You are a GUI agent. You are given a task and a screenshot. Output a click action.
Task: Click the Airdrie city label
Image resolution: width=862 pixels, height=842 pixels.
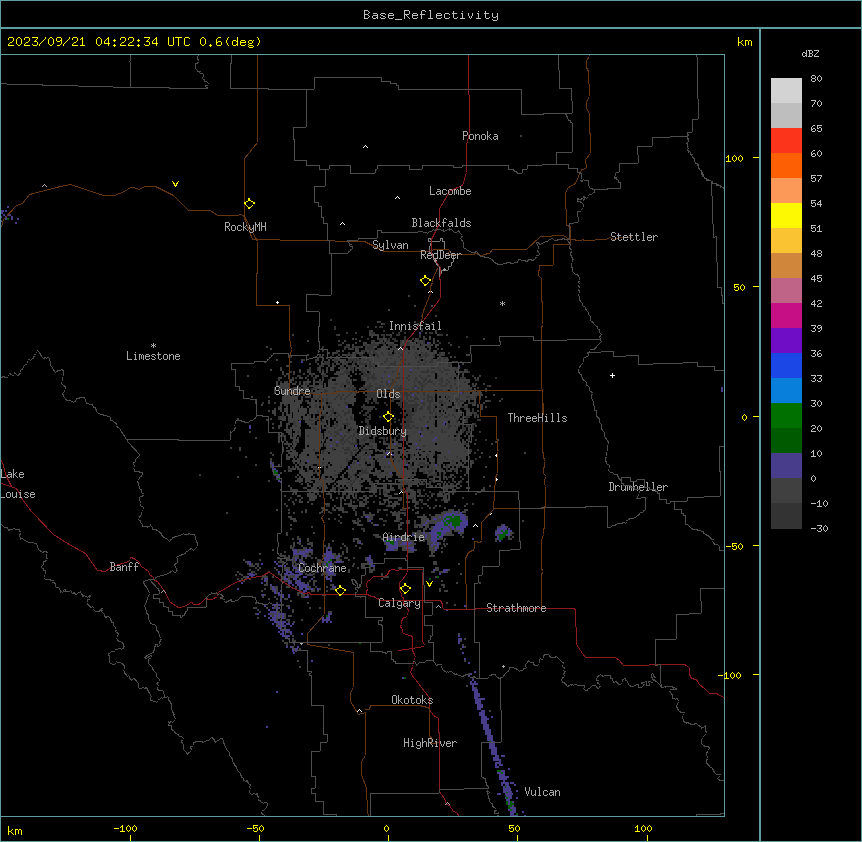pyautogui.click(x=404, y=537)
